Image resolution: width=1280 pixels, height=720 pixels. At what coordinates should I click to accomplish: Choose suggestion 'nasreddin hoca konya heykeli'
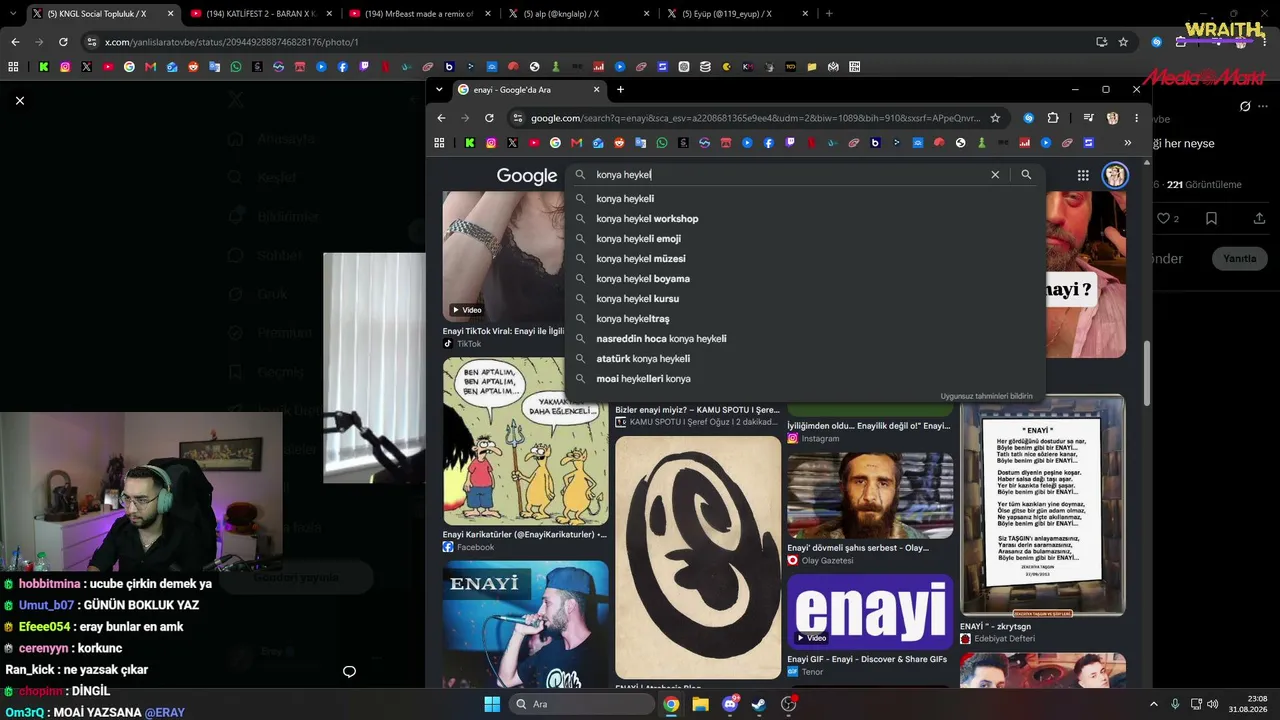tap(661, 339)
